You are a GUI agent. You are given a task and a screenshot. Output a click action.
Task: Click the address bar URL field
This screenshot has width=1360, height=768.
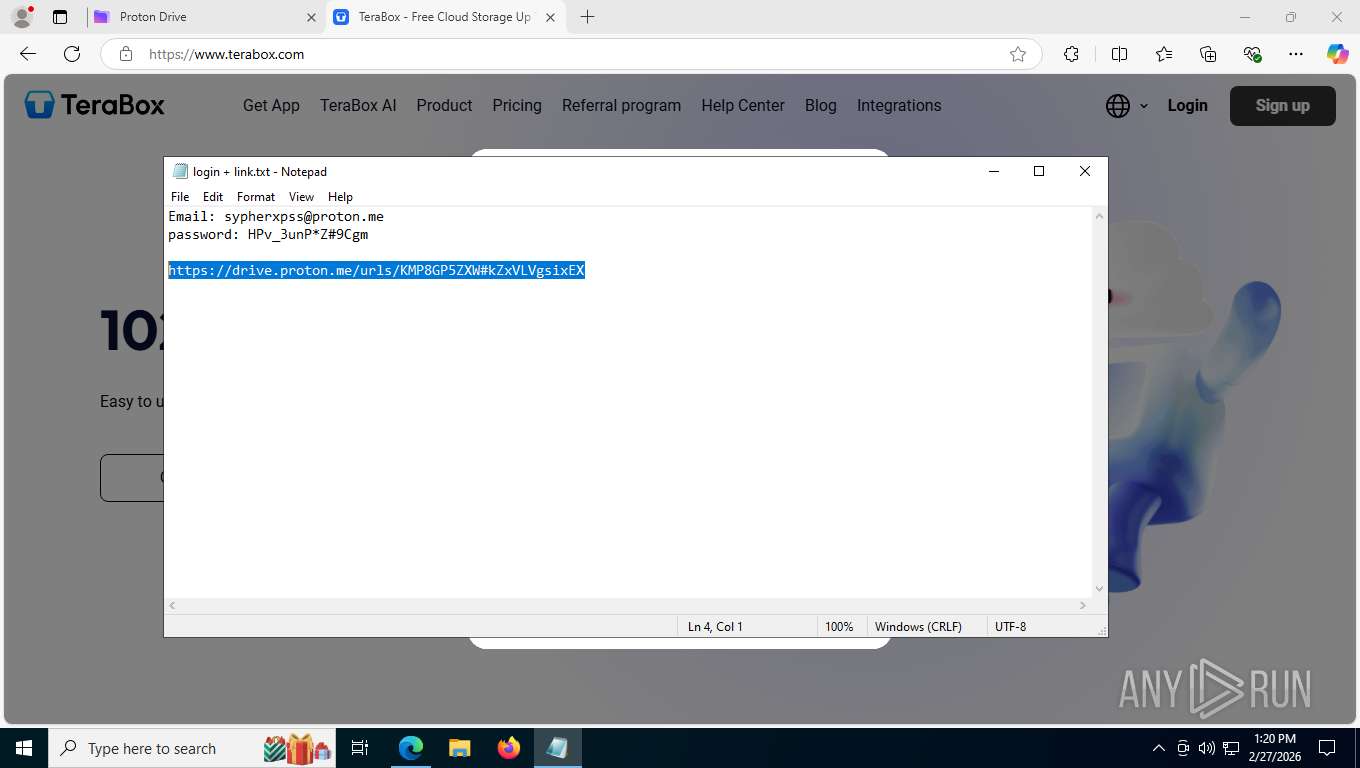[x=570, y=54]
